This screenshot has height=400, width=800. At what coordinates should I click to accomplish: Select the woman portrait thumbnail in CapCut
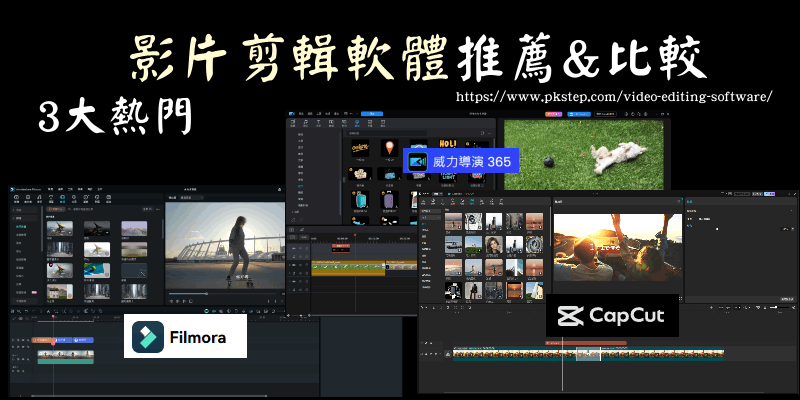click(x=494, y=245)
